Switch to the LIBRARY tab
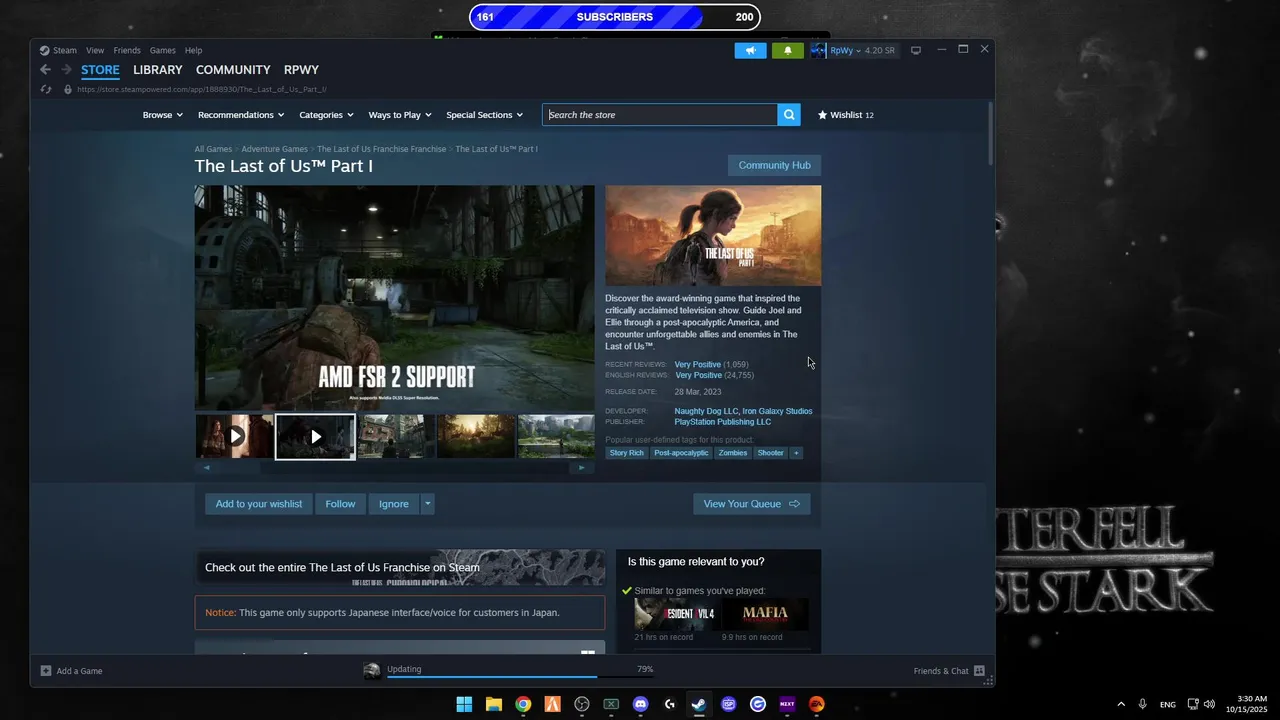This screenshot has width=1280, height=720. point(158,70)
